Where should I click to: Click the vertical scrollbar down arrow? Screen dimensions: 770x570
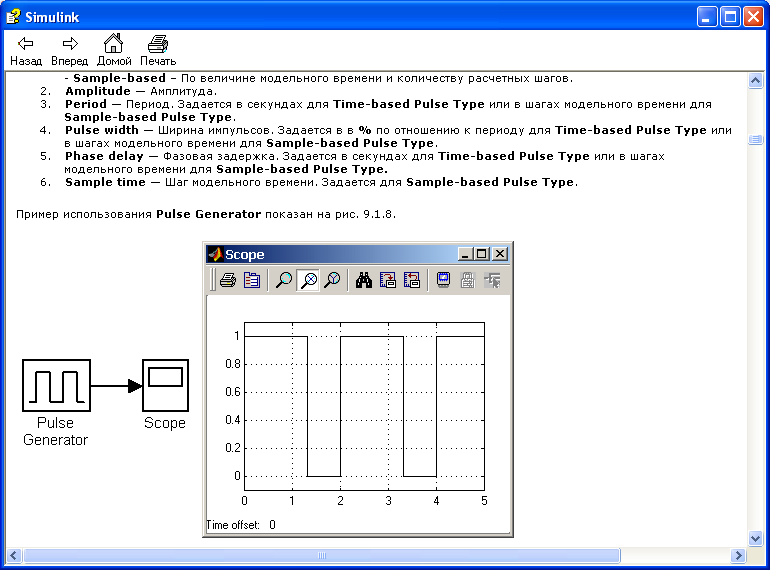point(755,539)
